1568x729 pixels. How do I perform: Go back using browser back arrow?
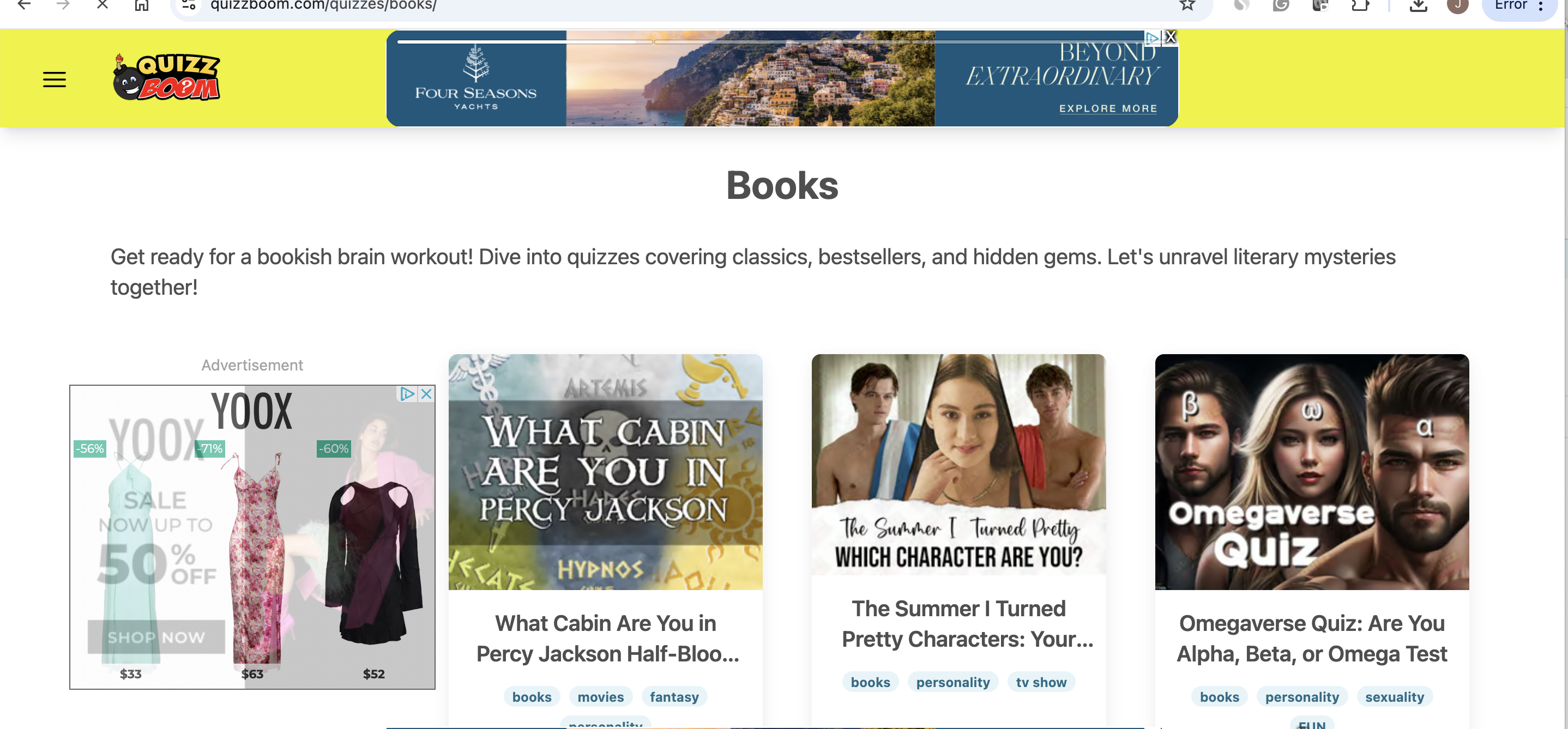25,5
